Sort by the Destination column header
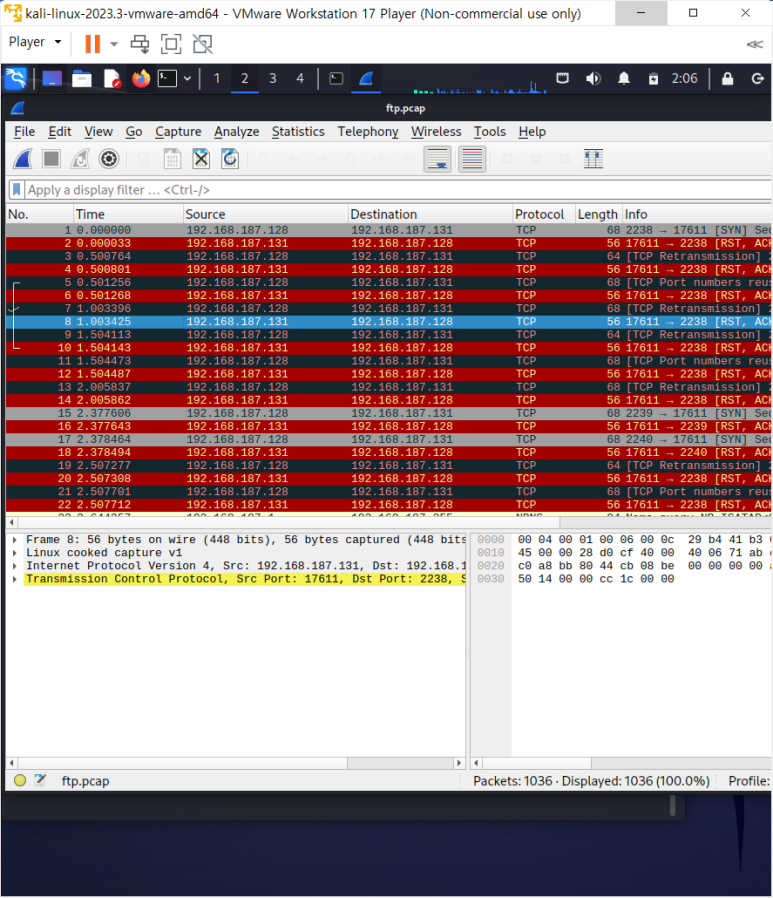Screen dimensions: 773x898 tap(430, 214)
